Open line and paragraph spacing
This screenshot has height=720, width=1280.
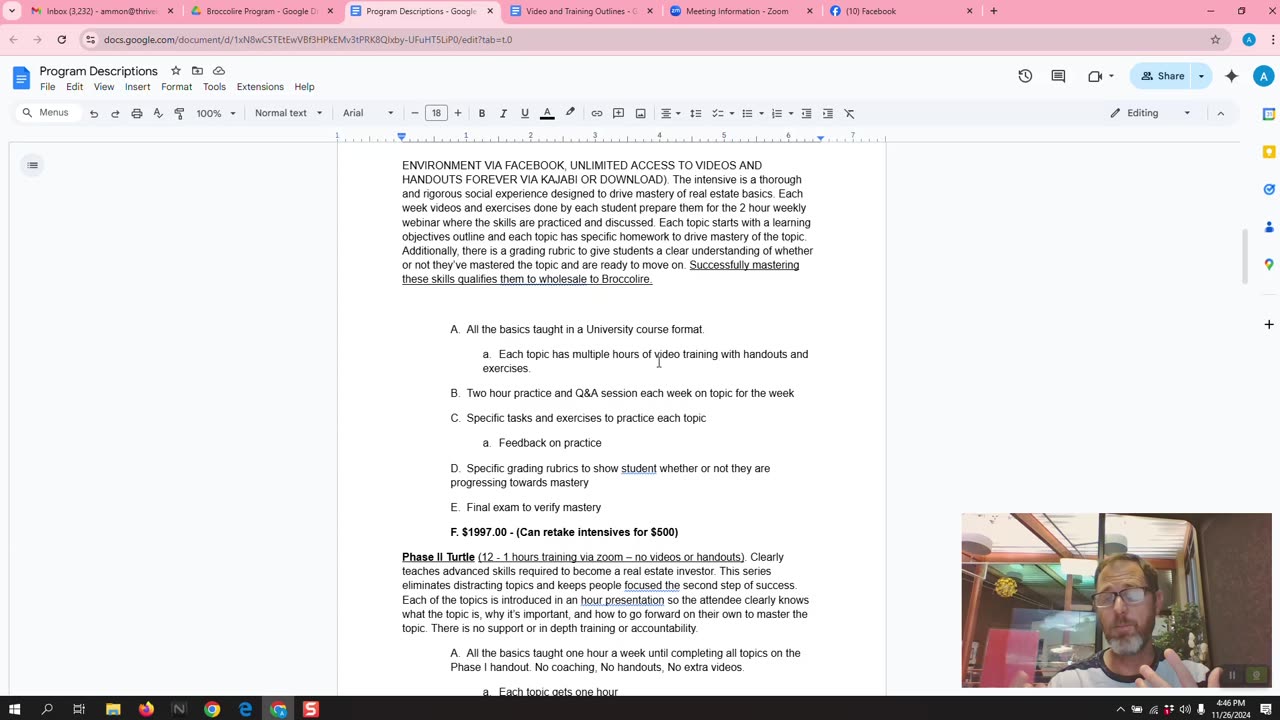point(696,113)
